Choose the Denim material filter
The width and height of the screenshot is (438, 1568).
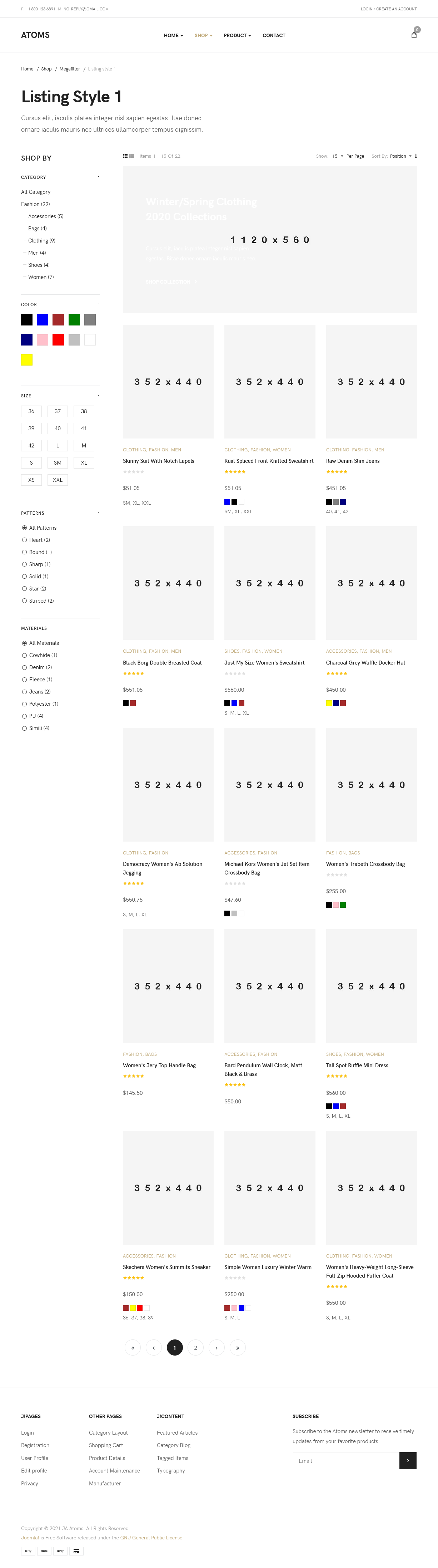(x=24, y=667)
